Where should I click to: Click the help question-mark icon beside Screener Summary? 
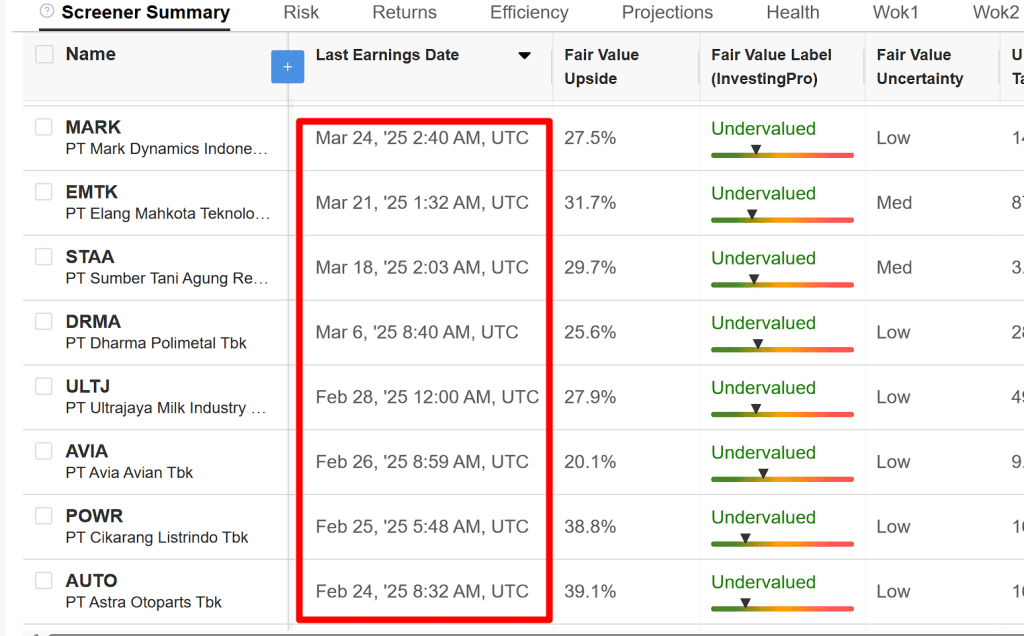pyautogui.click(x=47, y=12)
